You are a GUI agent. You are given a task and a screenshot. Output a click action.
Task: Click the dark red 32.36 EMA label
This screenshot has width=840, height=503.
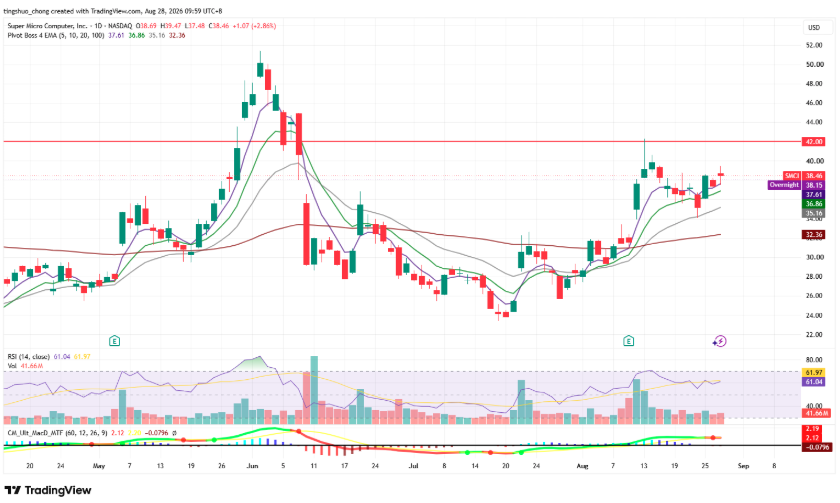(x=814, y=235)
